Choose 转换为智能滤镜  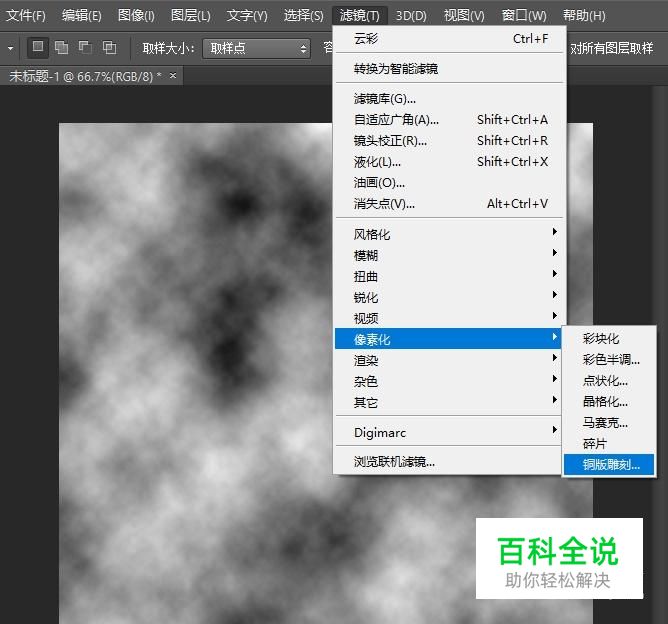point(449,69)
